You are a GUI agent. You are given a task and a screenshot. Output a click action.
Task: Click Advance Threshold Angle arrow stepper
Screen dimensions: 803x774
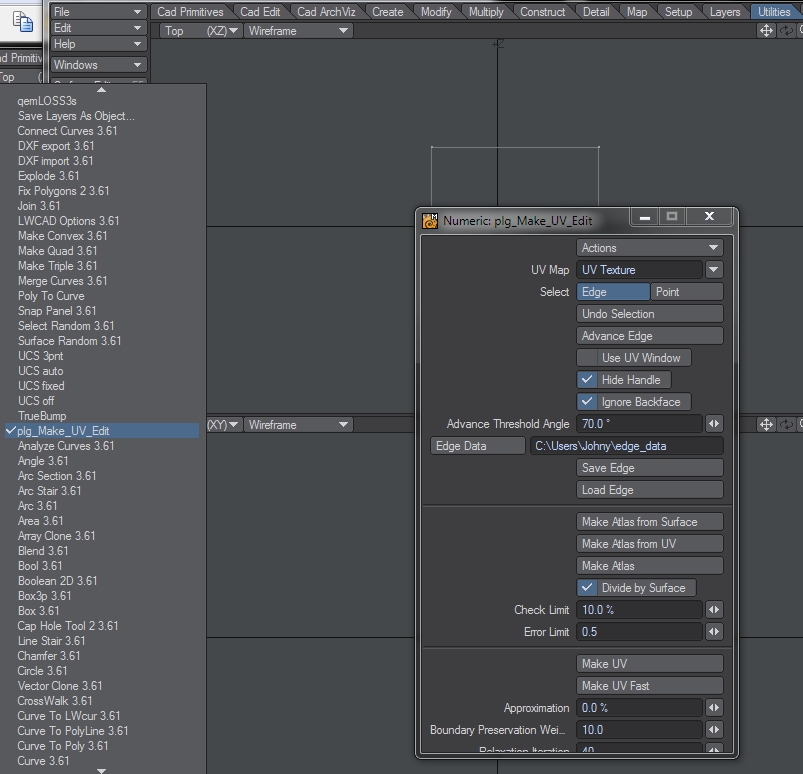click(x=714, y=424)
